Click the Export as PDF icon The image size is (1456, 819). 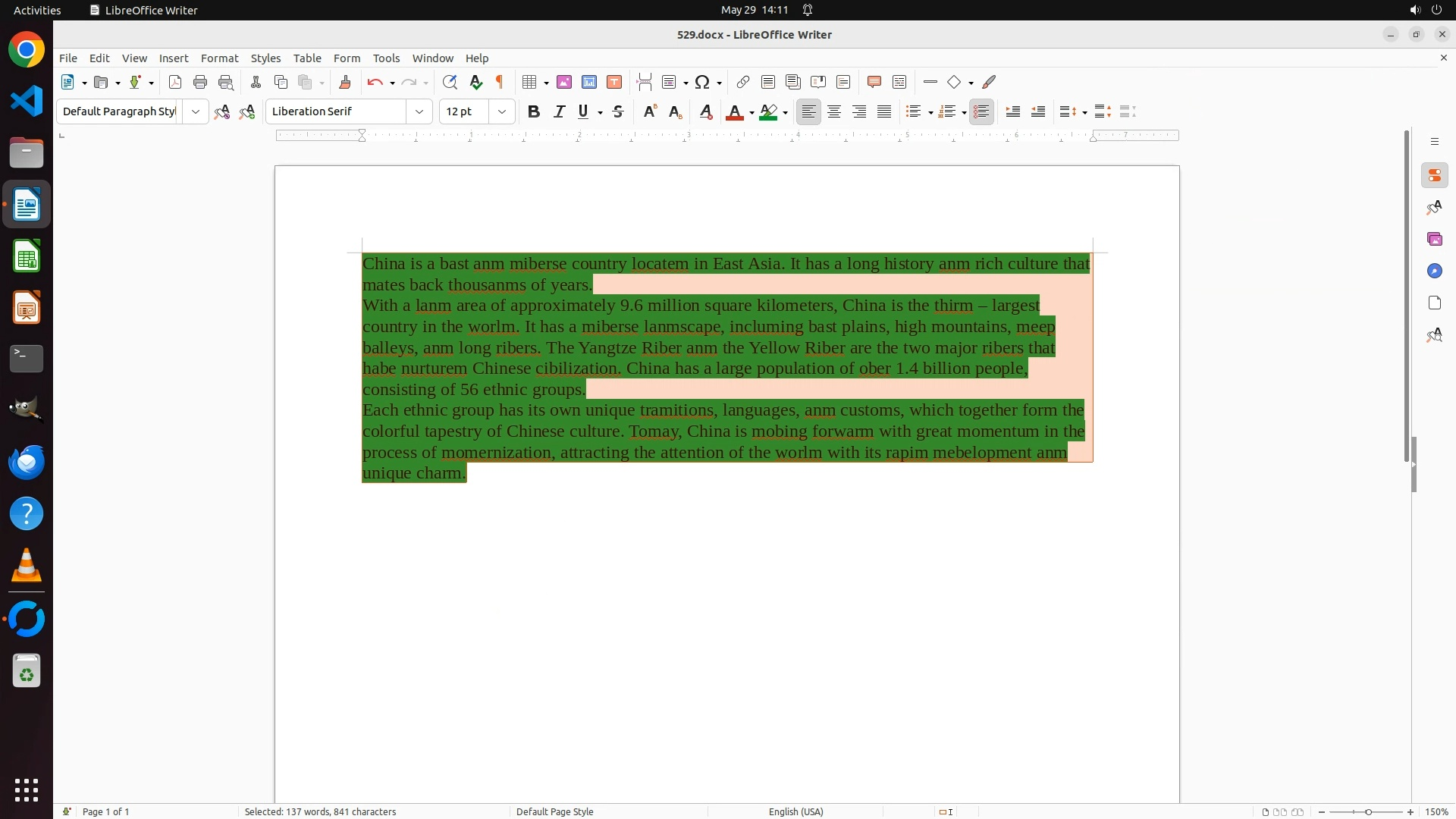[x=175, y=82]
